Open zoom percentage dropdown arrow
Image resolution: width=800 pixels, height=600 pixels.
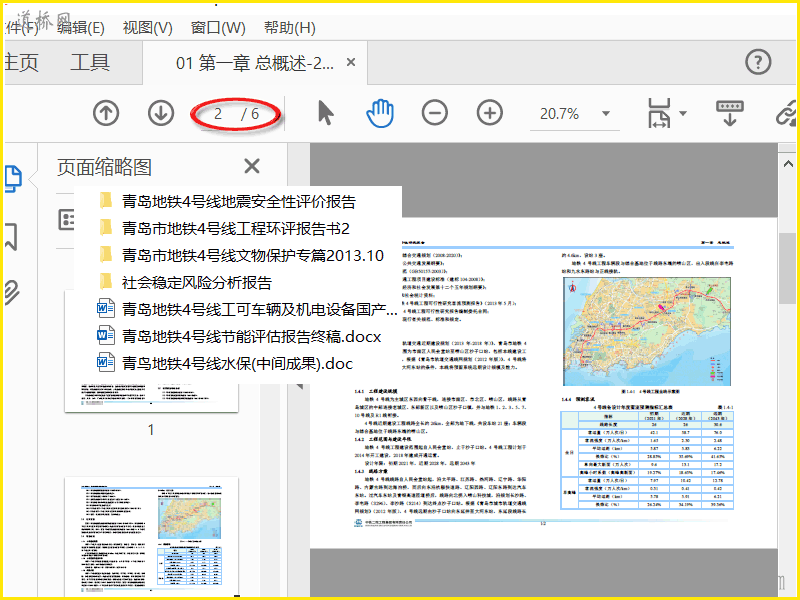point(606,113)
